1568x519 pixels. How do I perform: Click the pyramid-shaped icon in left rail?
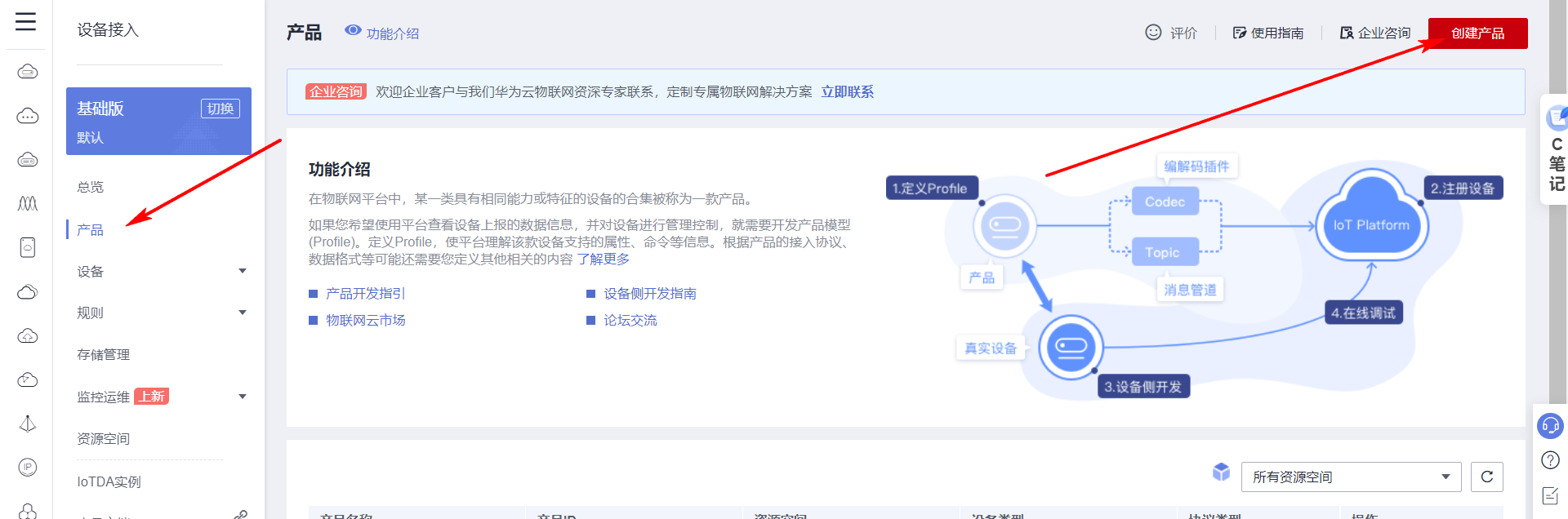[x=28, y=424]
